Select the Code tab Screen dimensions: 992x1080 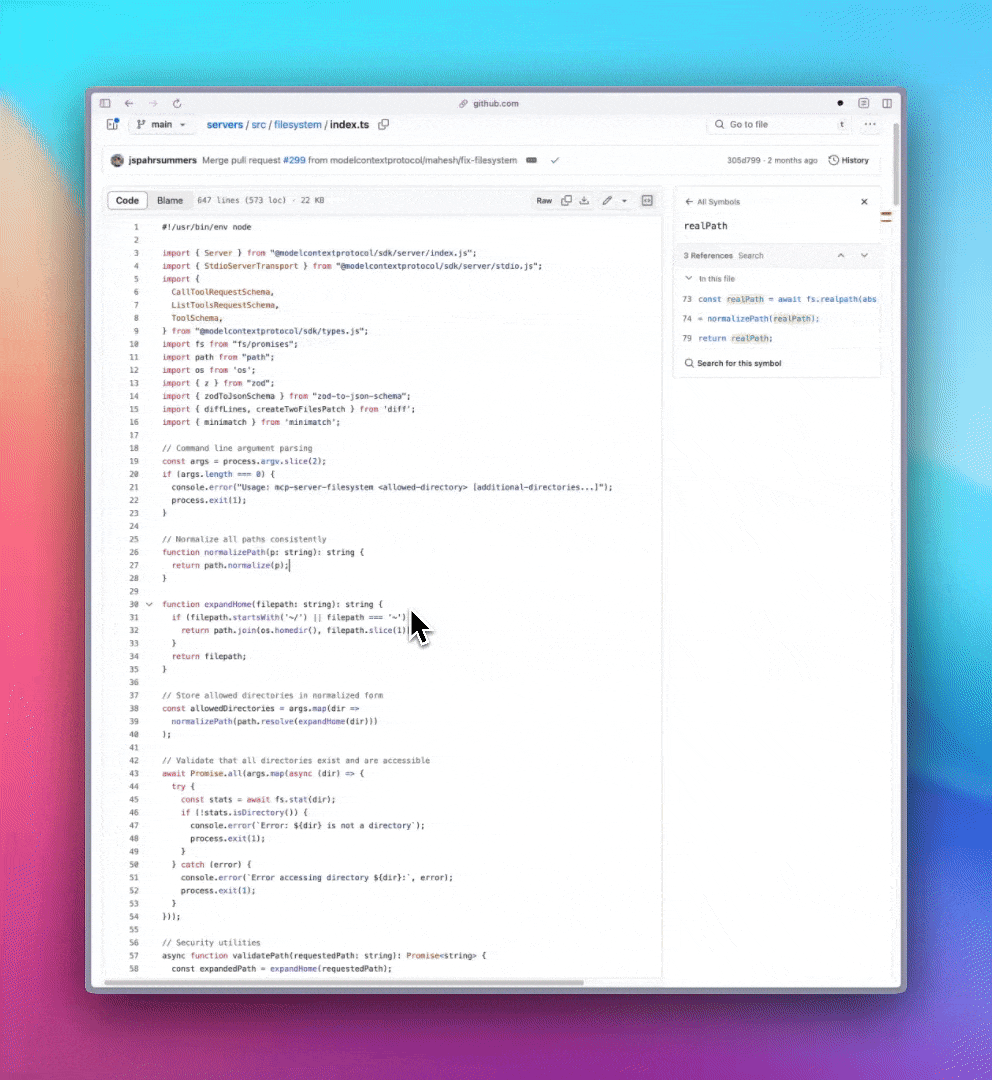128,201
